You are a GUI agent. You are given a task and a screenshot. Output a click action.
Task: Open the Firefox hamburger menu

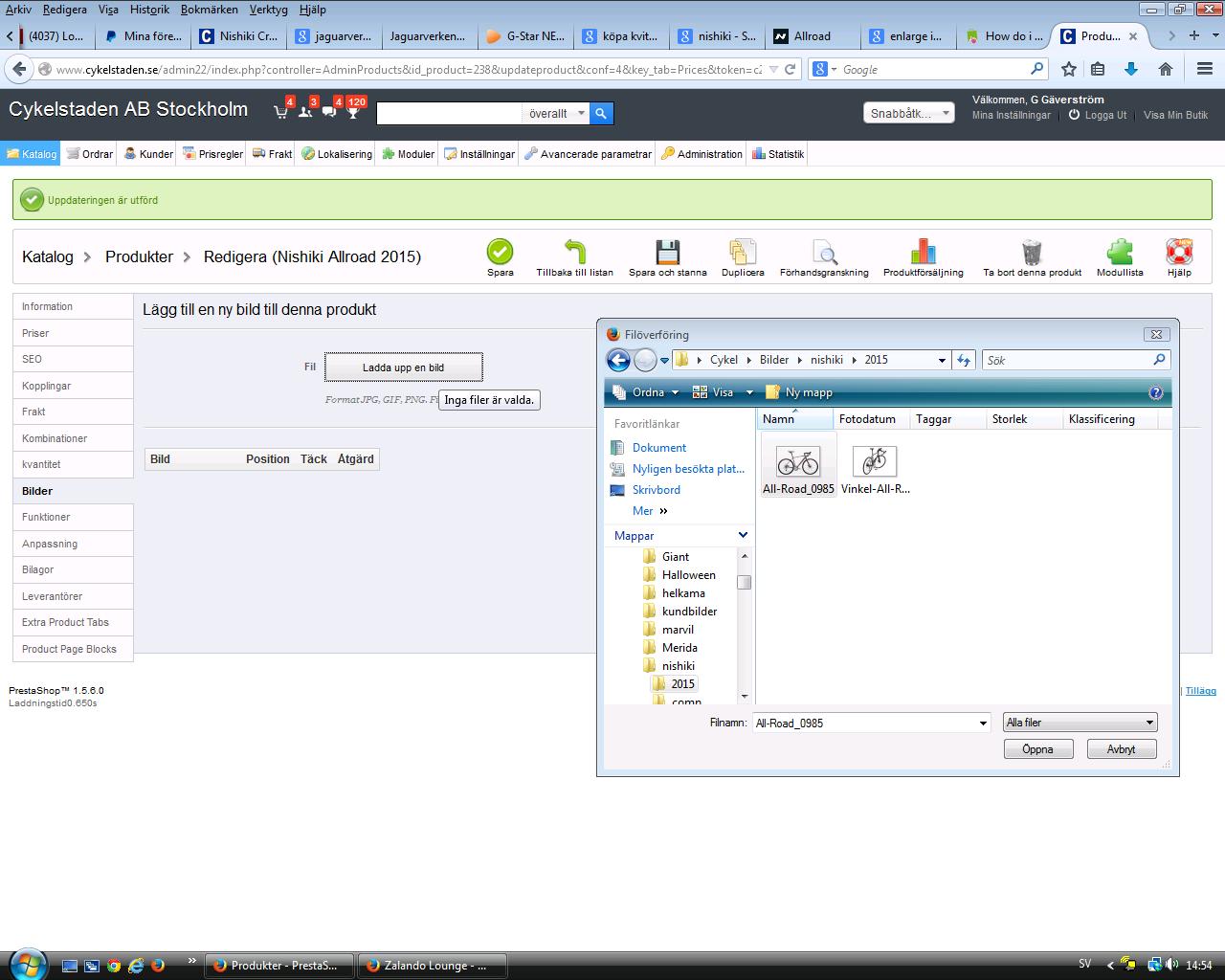click(x=1205, y=69)
